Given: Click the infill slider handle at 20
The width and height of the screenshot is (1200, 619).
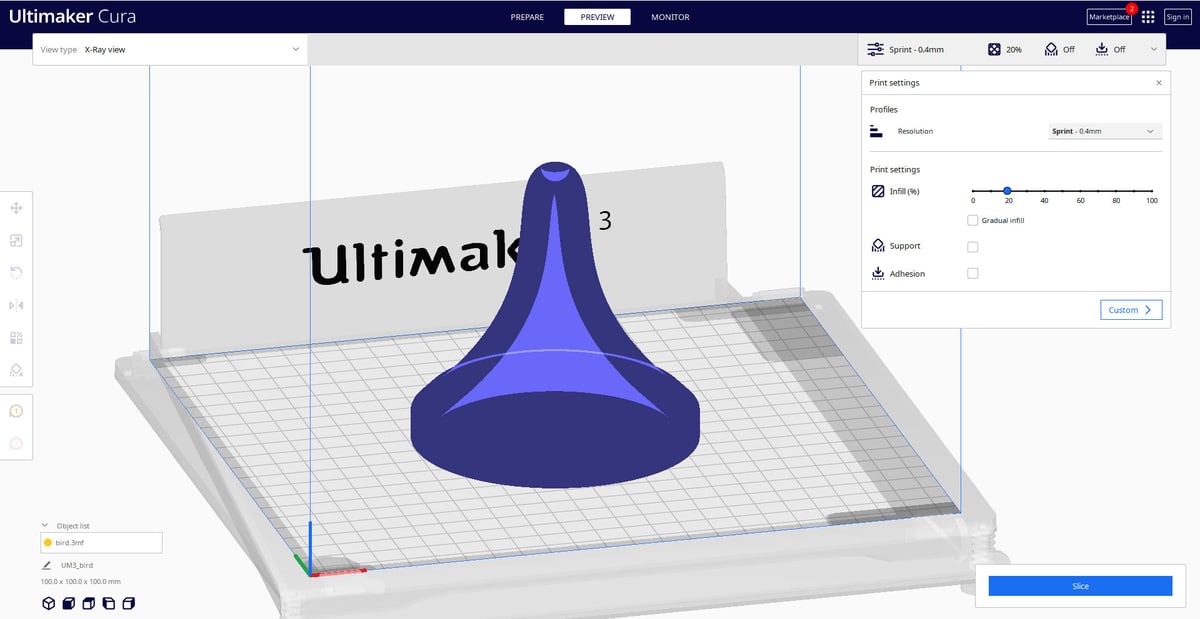Looking at the screenshot, I should (1008, 190).
